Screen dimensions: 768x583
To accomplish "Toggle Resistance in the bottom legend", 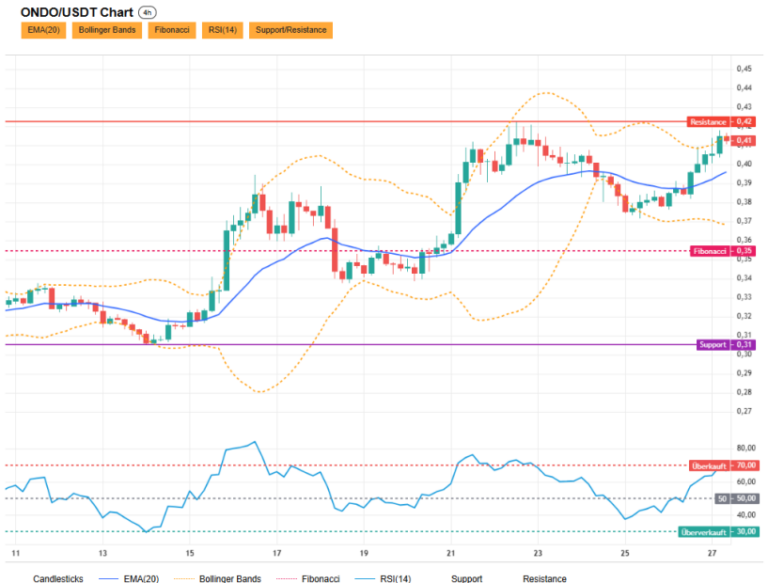I will tap(544, 579).
